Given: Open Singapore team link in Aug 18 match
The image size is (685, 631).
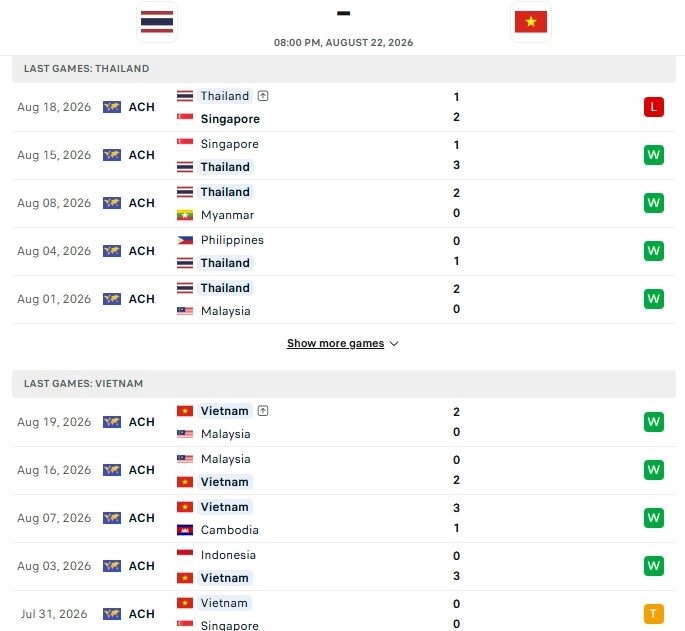Looking at the screenshot, I should point(230,119).
